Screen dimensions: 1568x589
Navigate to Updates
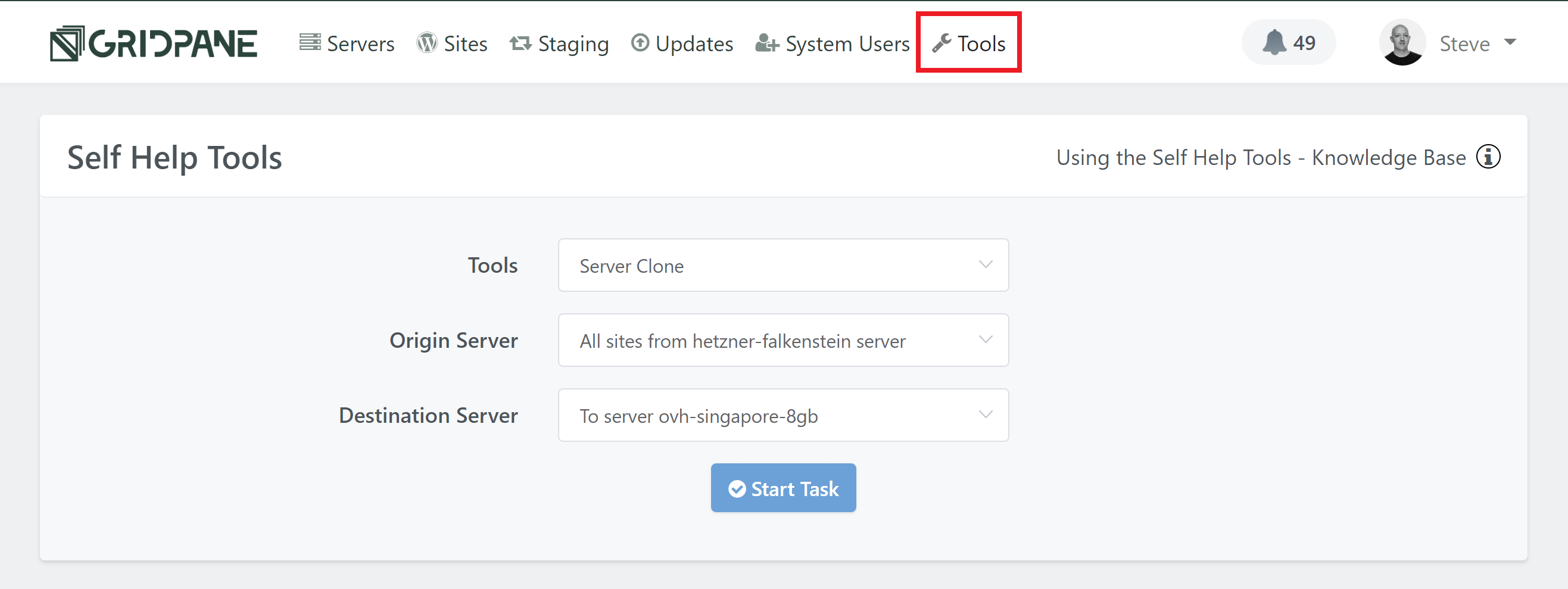tap(682, 43)
